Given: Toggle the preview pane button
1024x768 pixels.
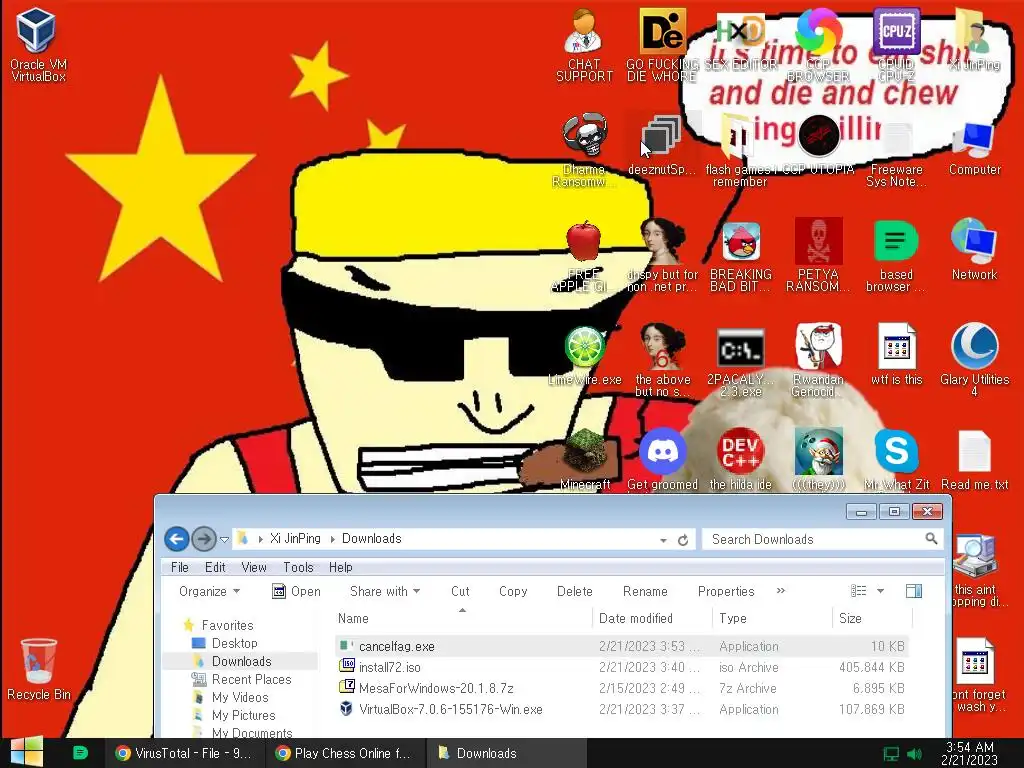Looking at the screenshot, I should pyautogui.click(x=914, y=591).
